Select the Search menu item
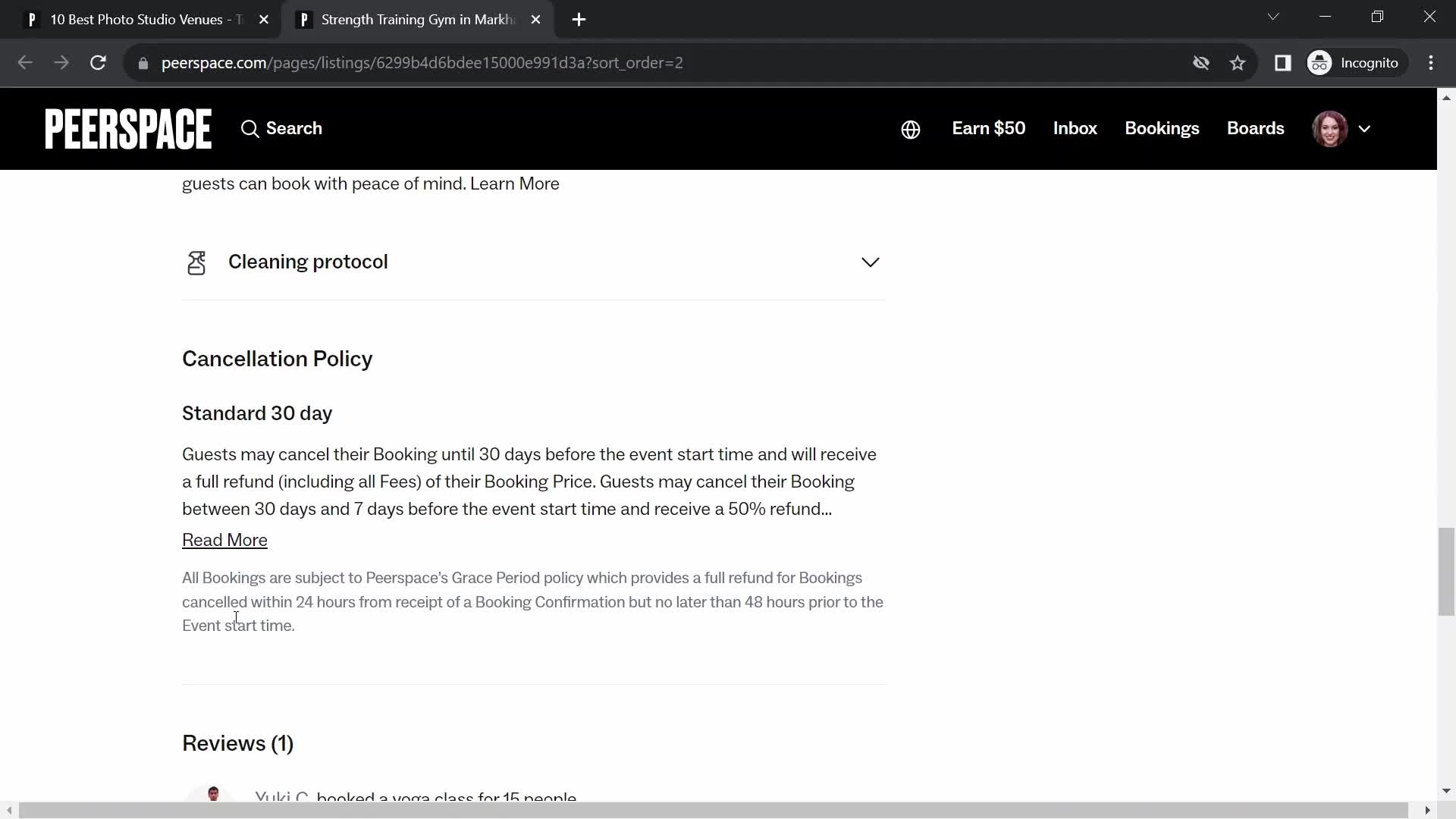 [281, 128]
